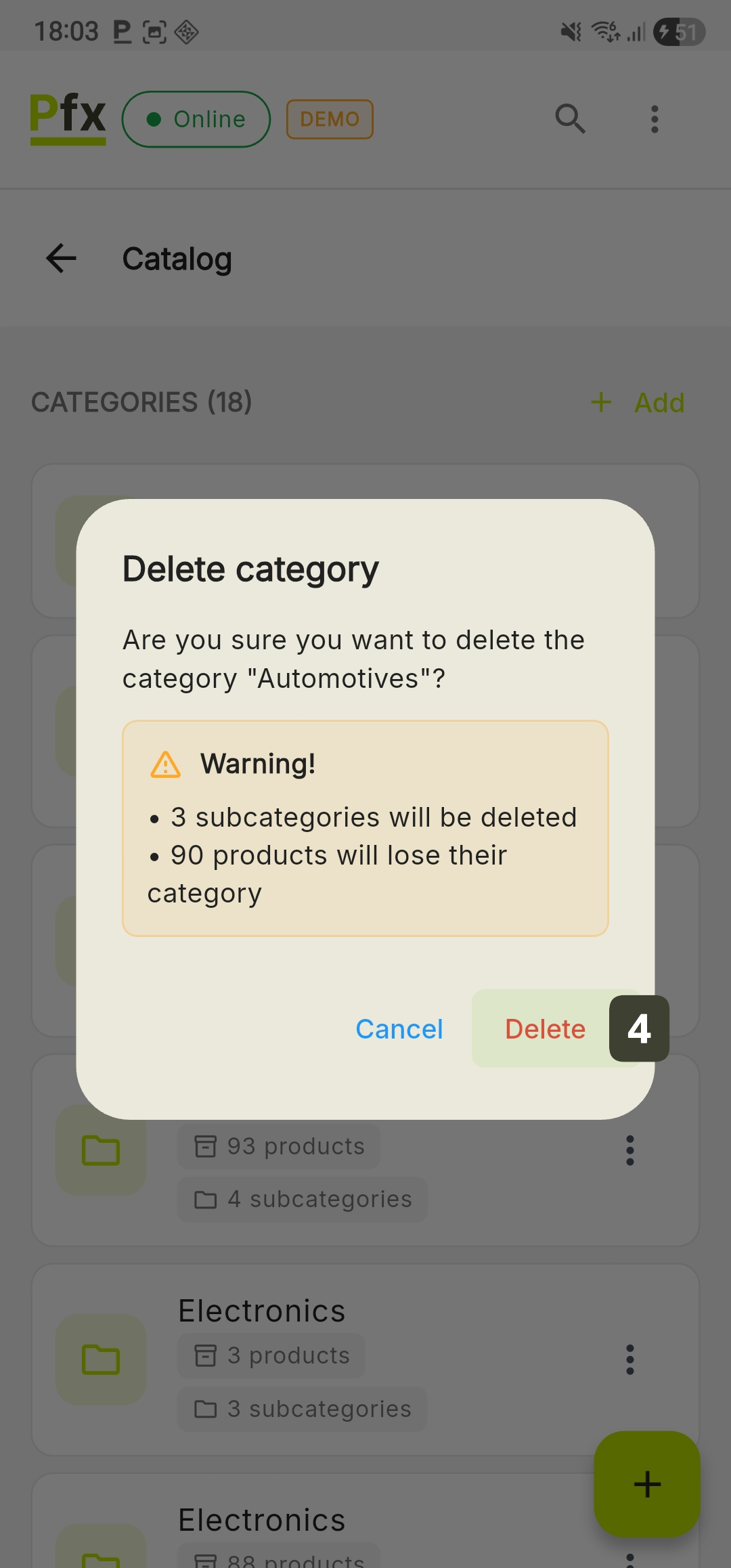Tap the warning triangle icon
The width and height of the screenshot is (731, 1568).
tap(166, 764)
